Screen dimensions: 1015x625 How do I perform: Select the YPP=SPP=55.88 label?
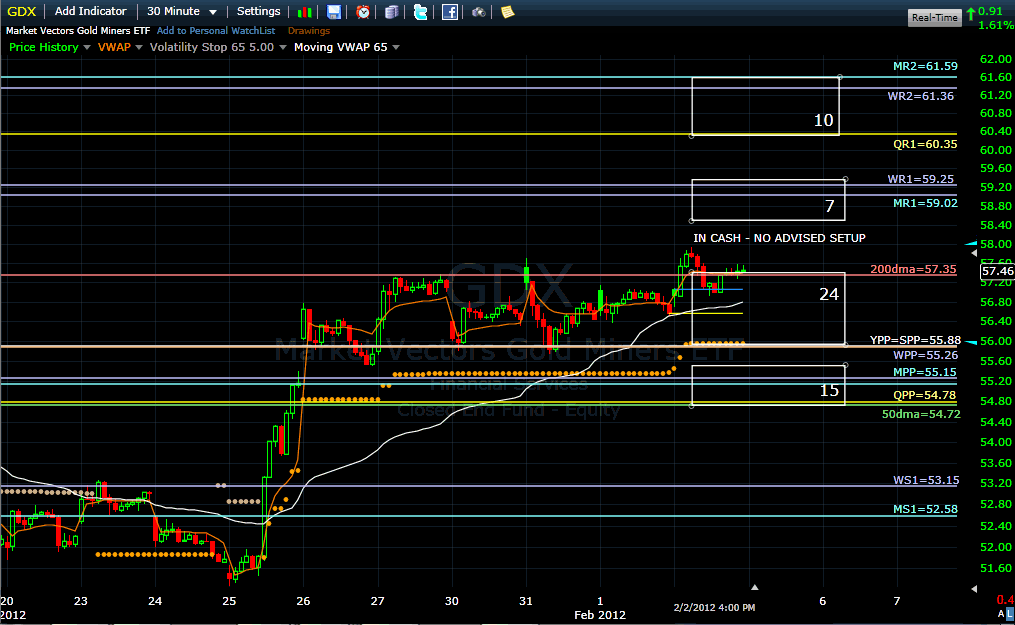click(915, 340)
